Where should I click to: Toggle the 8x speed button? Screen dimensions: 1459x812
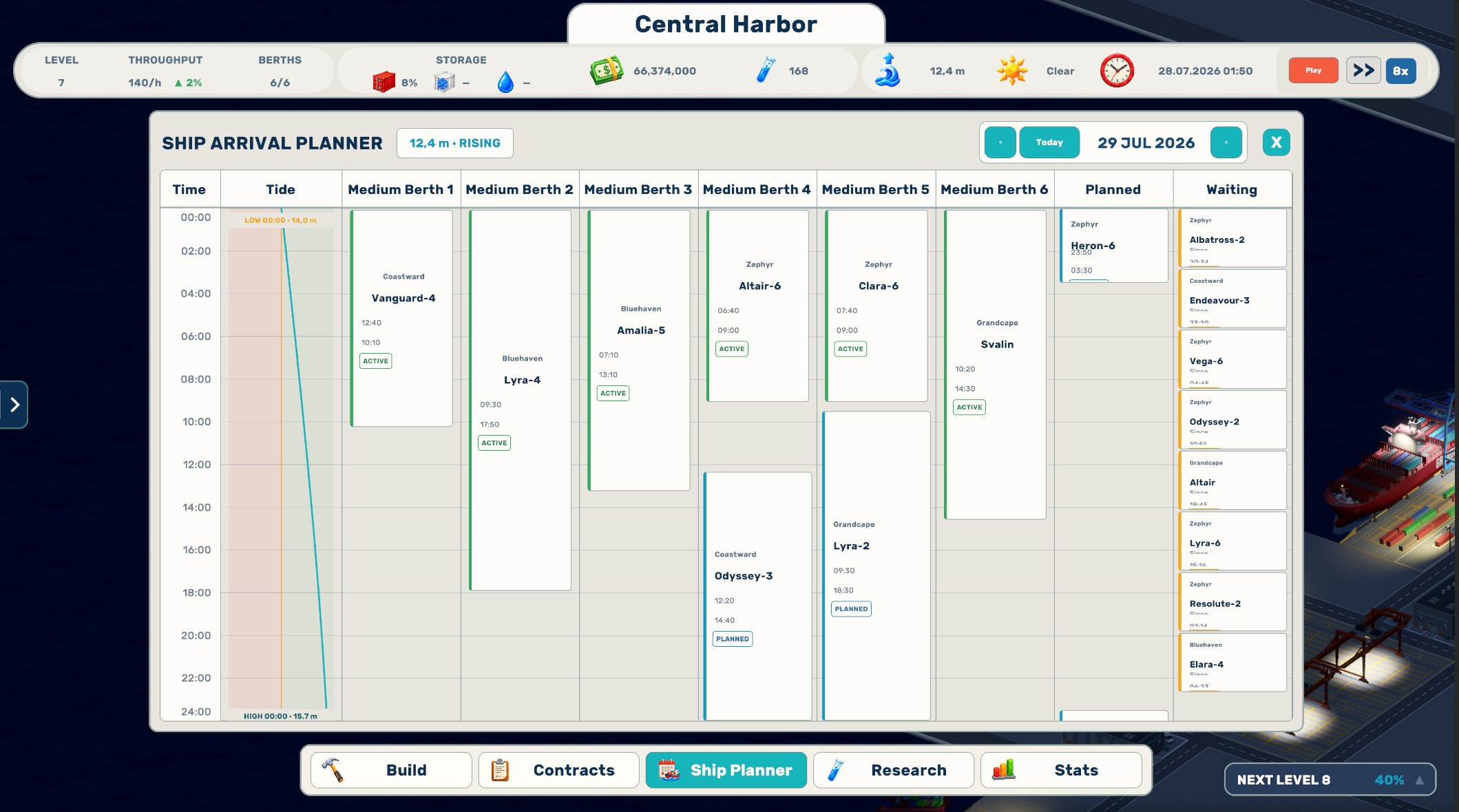pyautogui.click(x=1401, y=70)
